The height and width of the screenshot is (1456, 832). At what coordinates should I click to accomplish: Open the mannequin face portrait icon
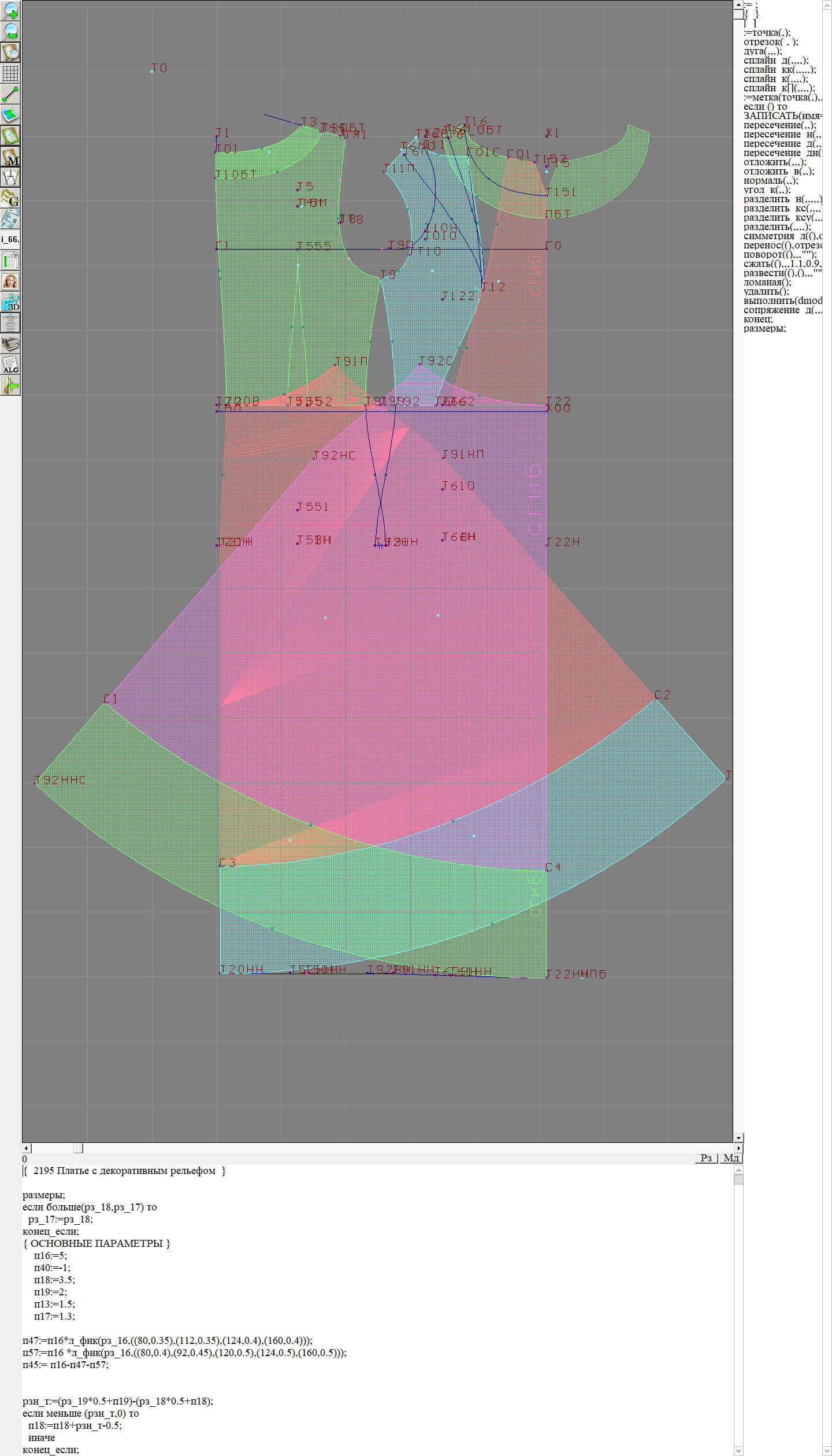tap(10, 281)
